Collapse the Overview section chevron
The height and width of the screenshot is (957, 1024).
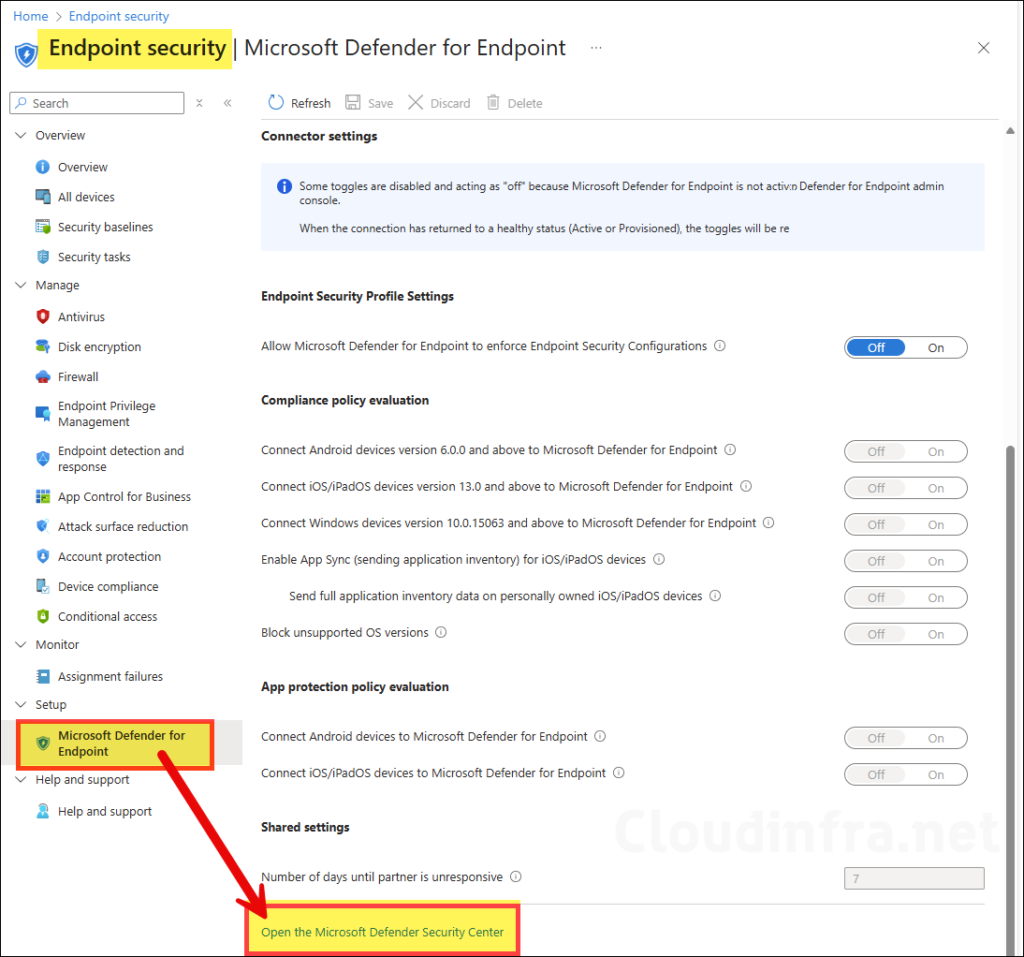coord(21,135)
